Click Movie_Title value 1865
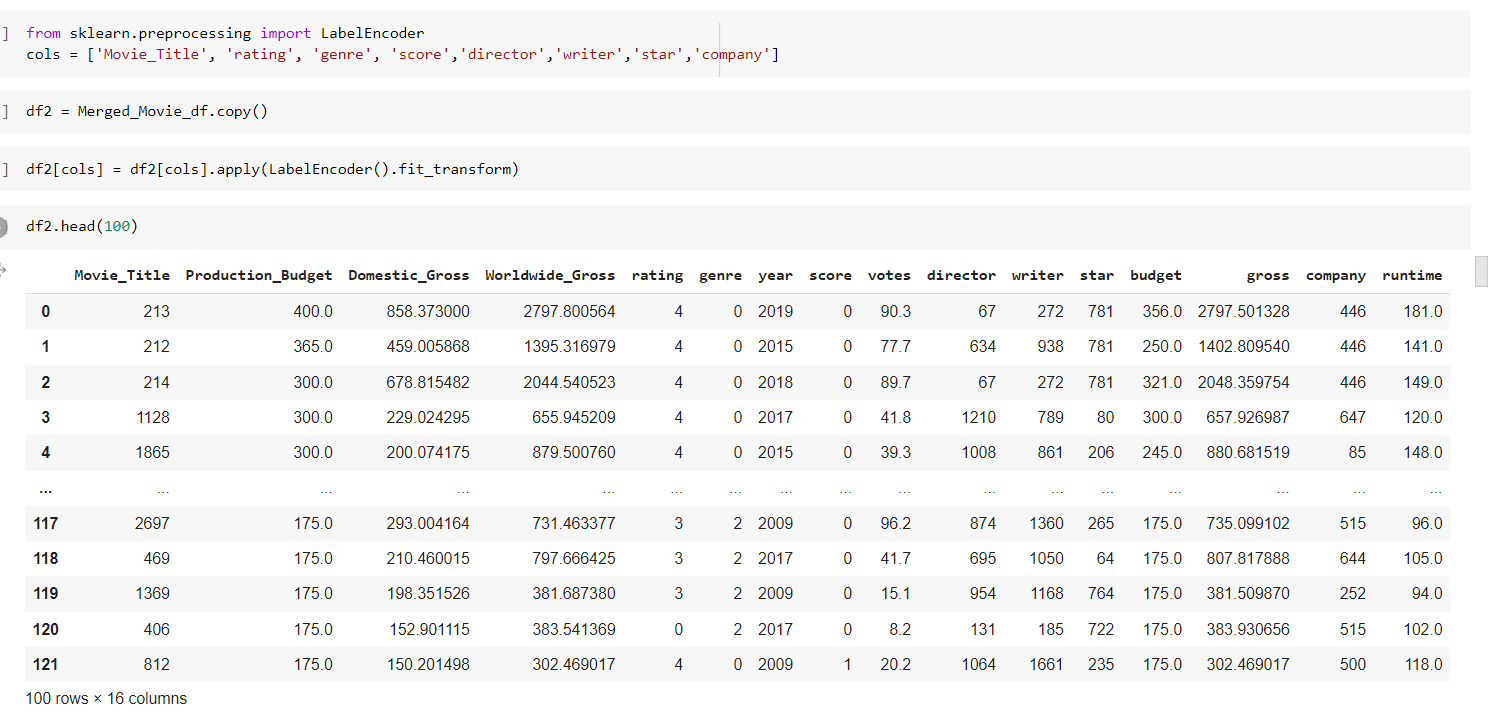This screenshot has height=719, width=1493. tap(152, 452)
